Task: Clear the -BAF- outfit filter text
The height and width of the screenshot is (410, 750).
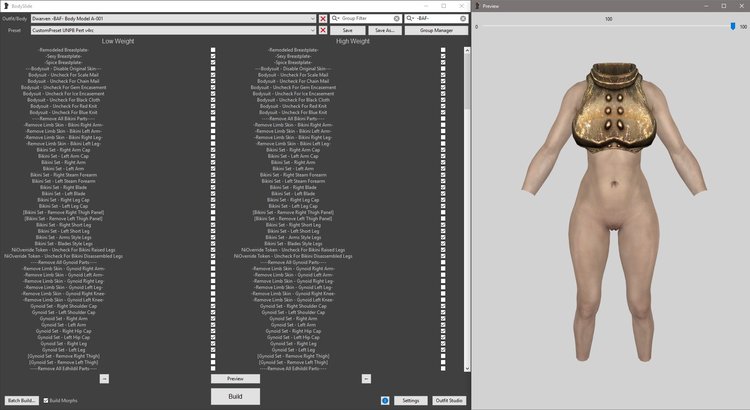Action: (x=463, y=19)
